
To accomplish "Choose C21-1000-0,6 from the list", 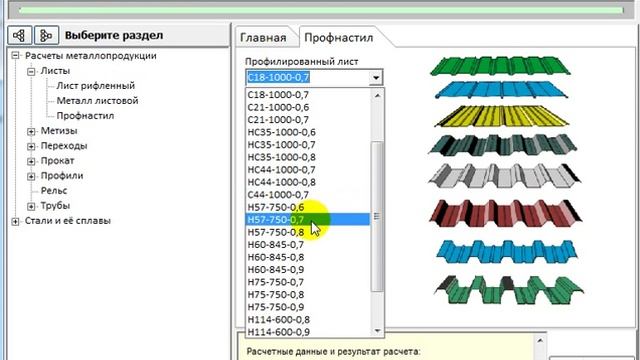I will (308, 107).
